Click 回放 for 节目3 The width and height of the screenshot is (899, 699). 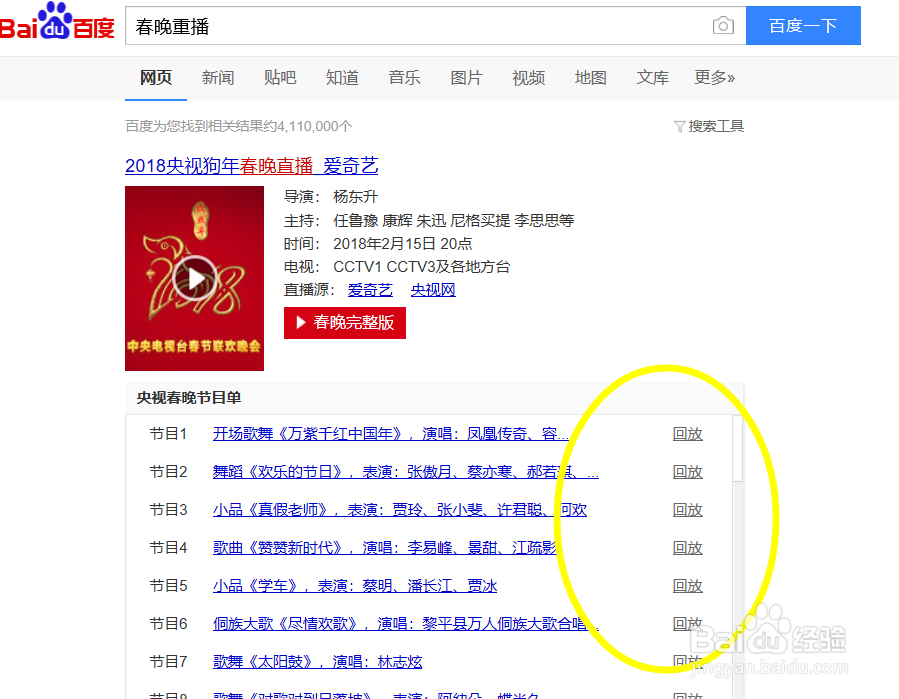[x=687, y=510]
